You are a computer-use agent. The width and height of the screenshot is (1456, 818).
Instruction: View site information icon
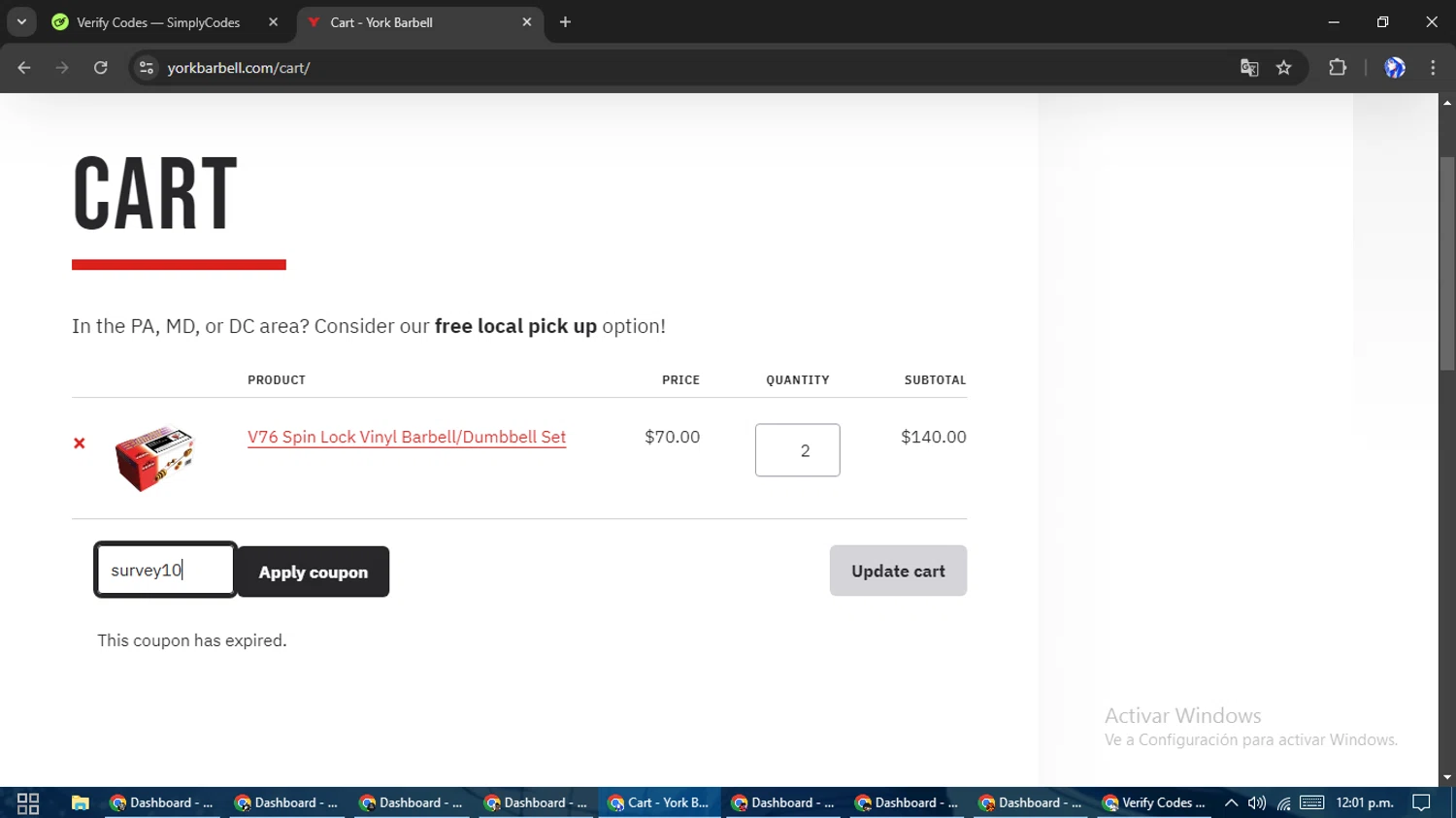pyautogui.click(x=147, y=68)
